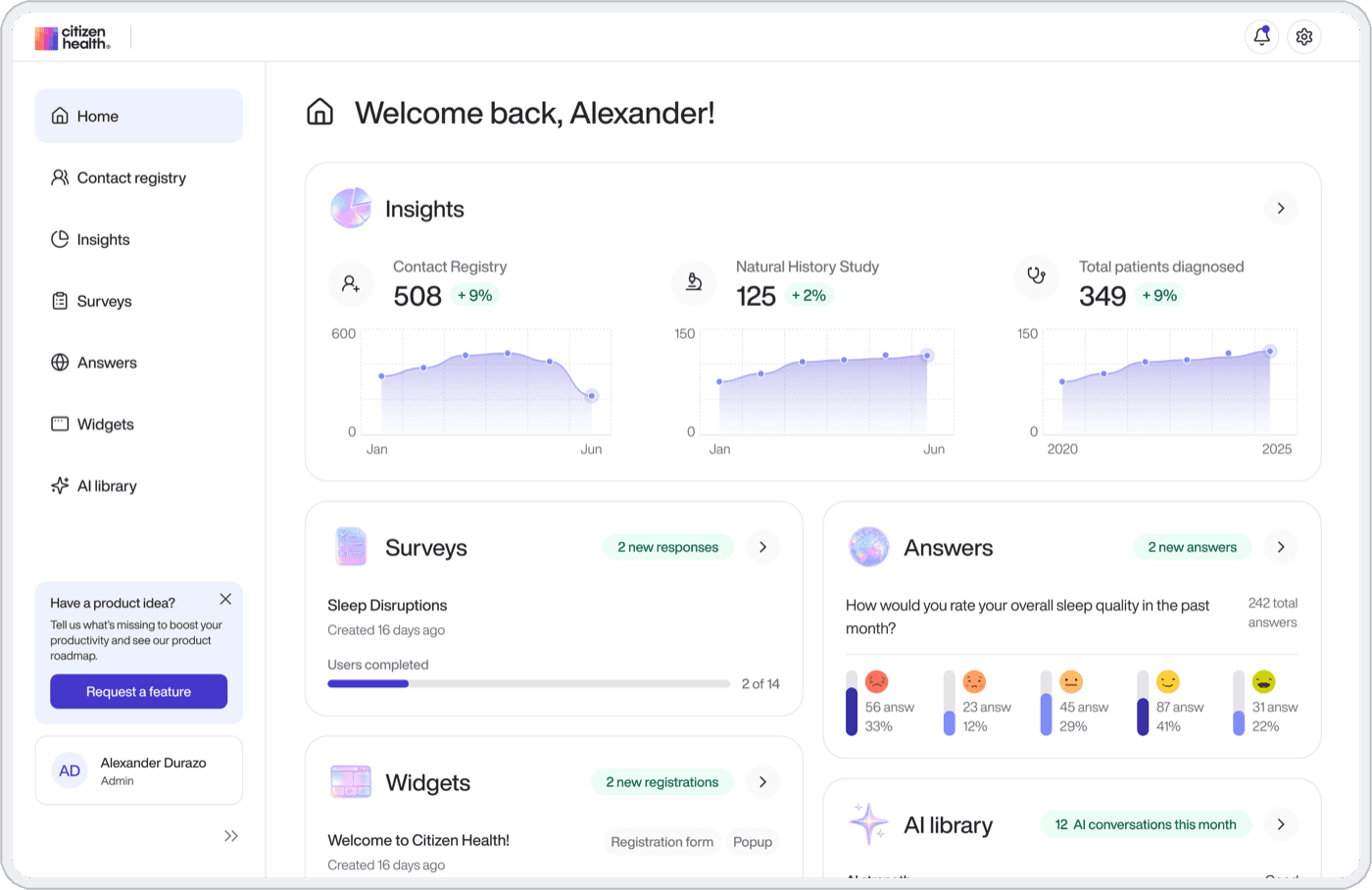Click the Answers globe sidebar icon
This screenshot has width=1372, height=890.
[60, 363]
